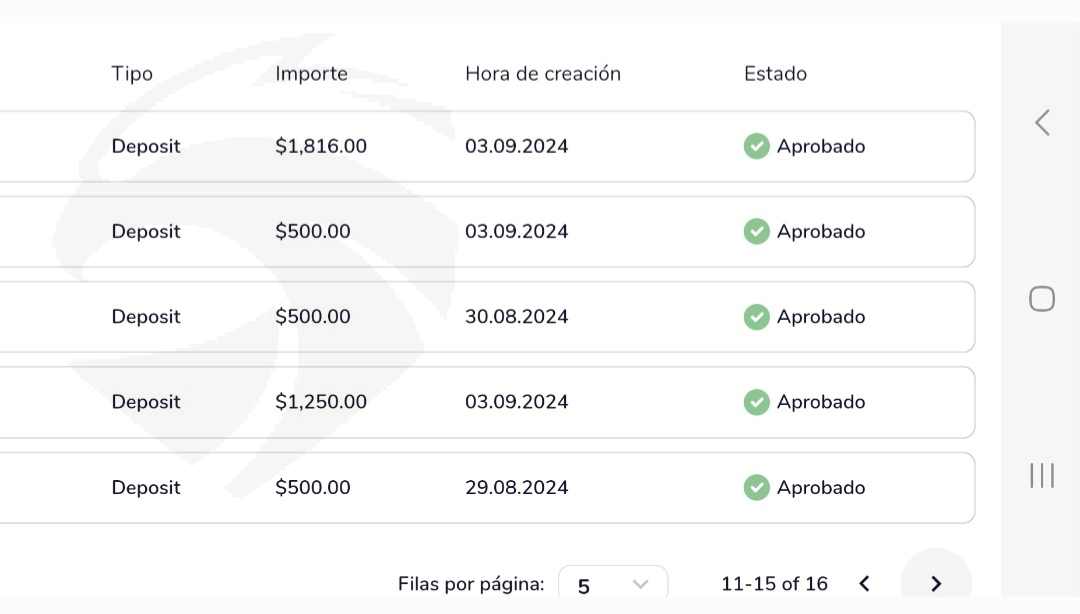
Task: Click the Android back navigation arrow
Action: coord(1042,123)
